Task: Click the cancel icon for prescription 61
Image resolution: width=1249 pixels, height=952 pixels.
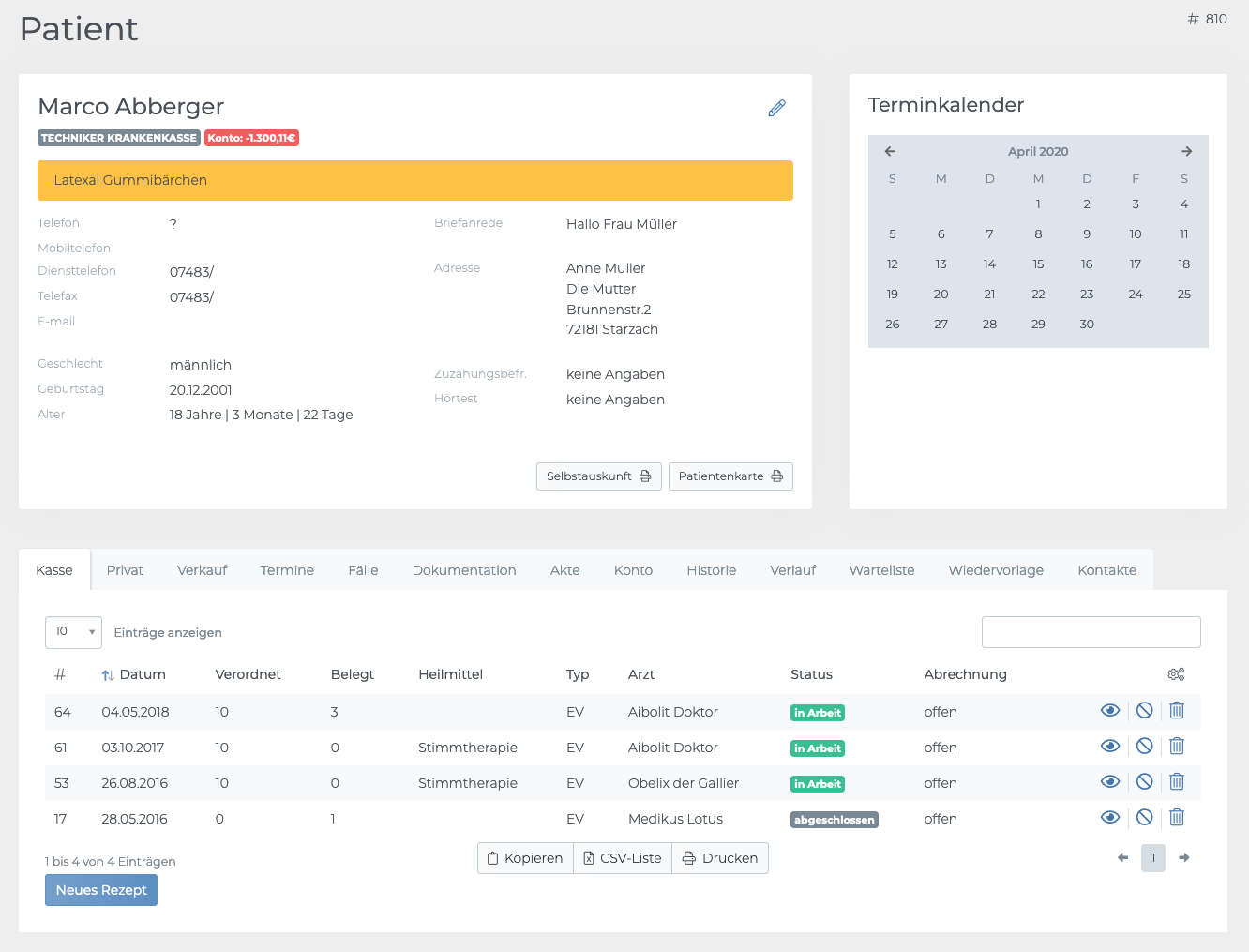Action: pos(1144,747)
